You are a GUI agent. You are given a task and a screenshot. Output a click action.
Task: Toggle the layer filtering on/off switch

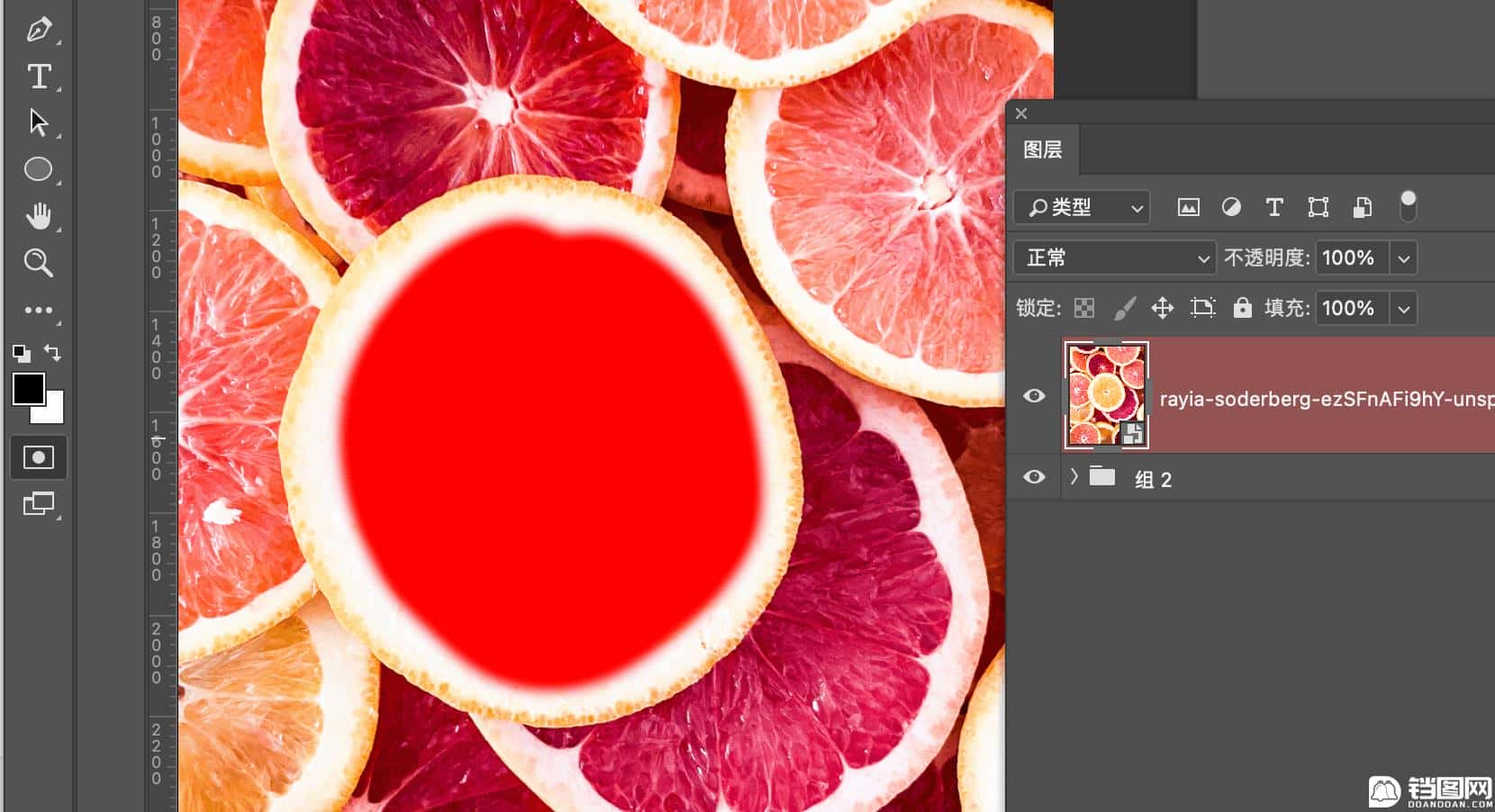1408,206
